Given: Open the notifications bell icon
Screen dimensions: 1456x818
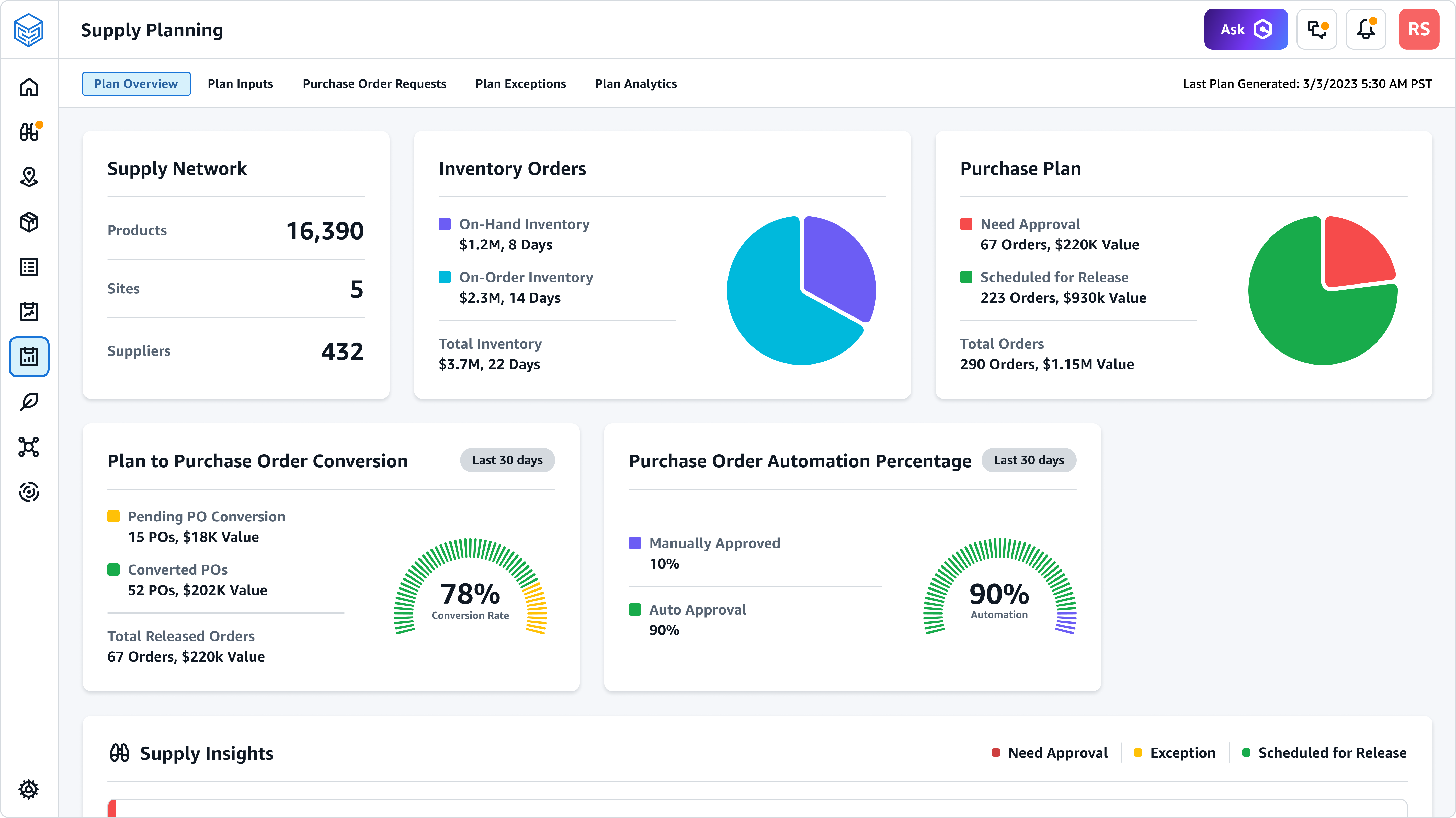Looking at the screenshot, I should click(x=1366, y=29).
